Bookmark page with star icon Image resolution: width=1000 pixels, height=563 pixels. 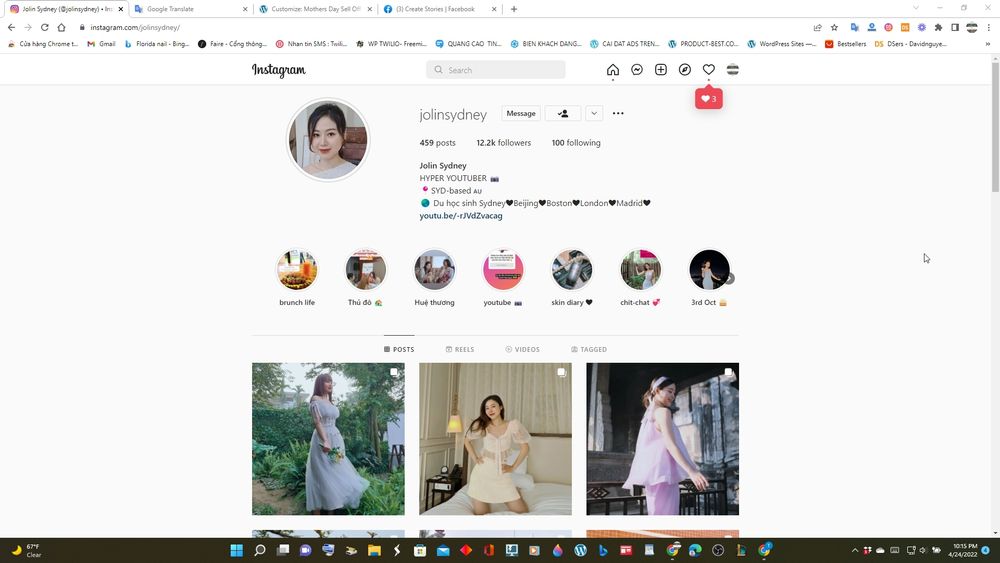834,27
